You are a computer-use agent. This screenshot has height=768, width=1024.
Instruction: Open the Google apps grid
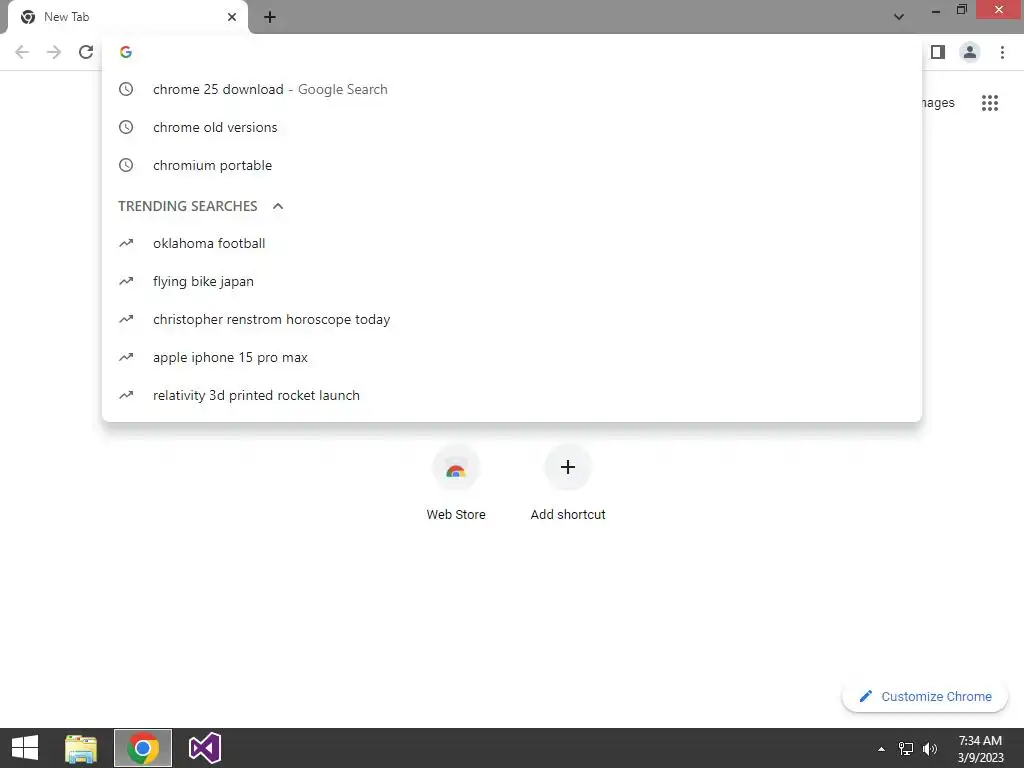tap(989, 103)
